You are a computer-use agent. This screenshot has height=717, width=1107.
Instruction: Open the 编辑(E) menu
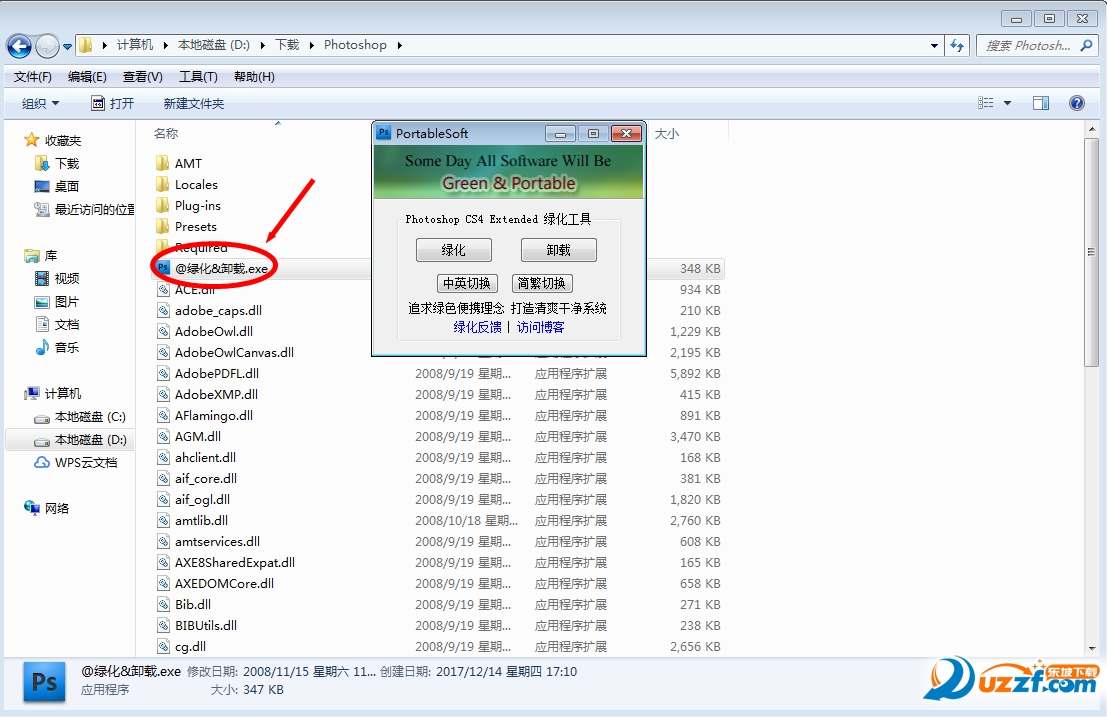(x=87, y=76)
